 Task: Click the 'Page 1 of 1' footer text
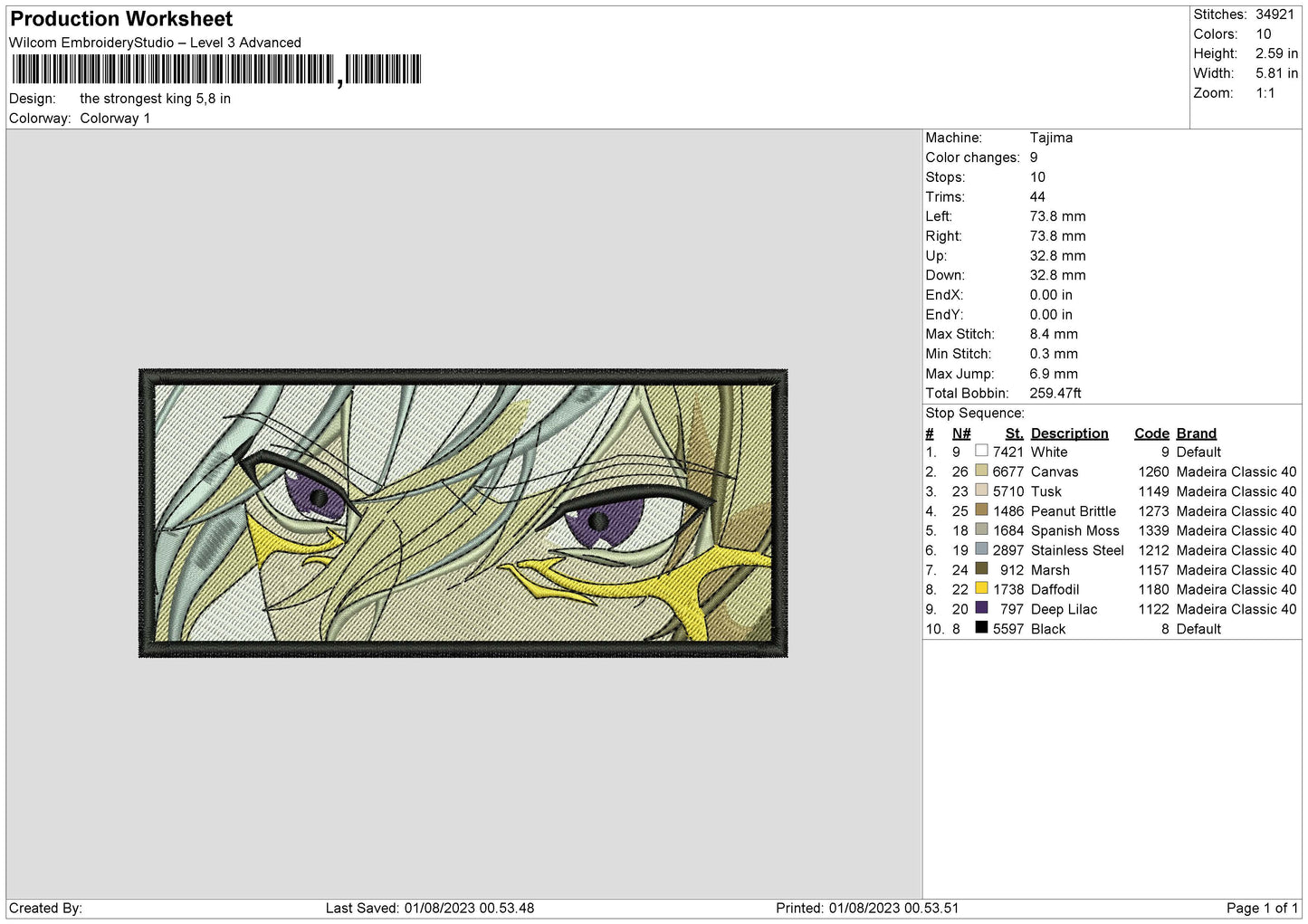1262,908
